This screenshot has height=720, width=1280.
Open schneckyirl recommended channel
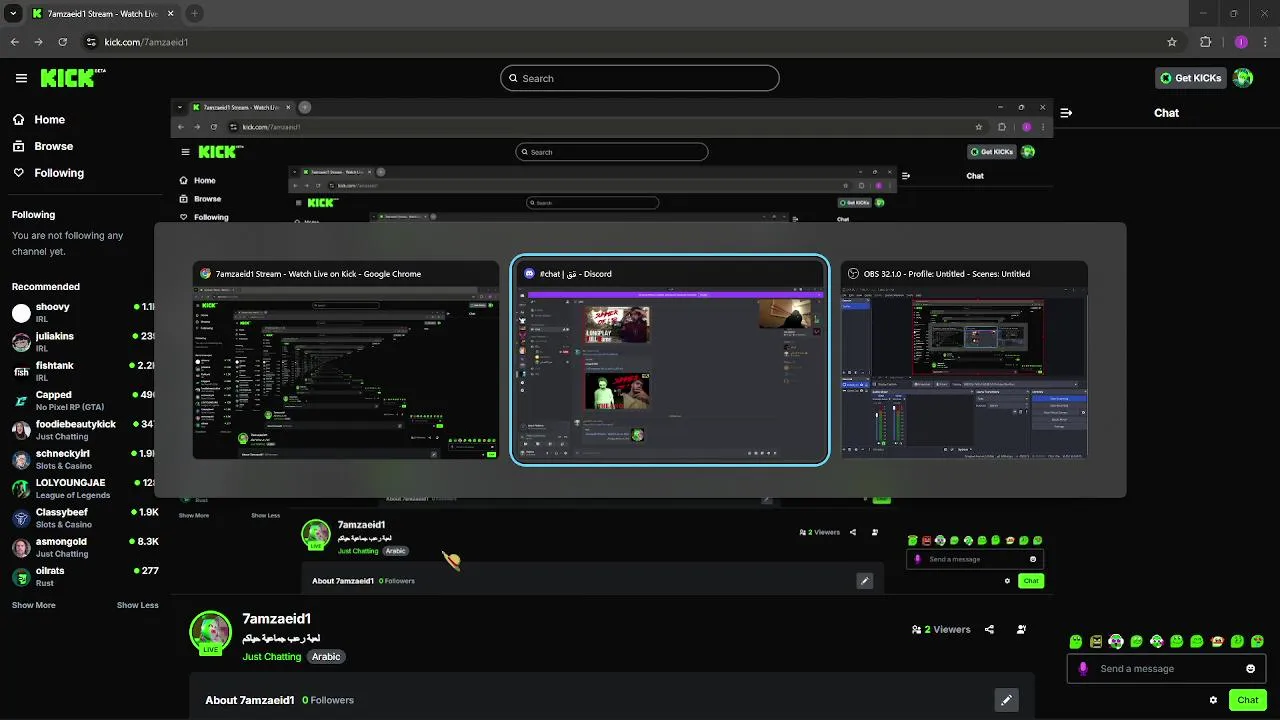pos(85,459)
